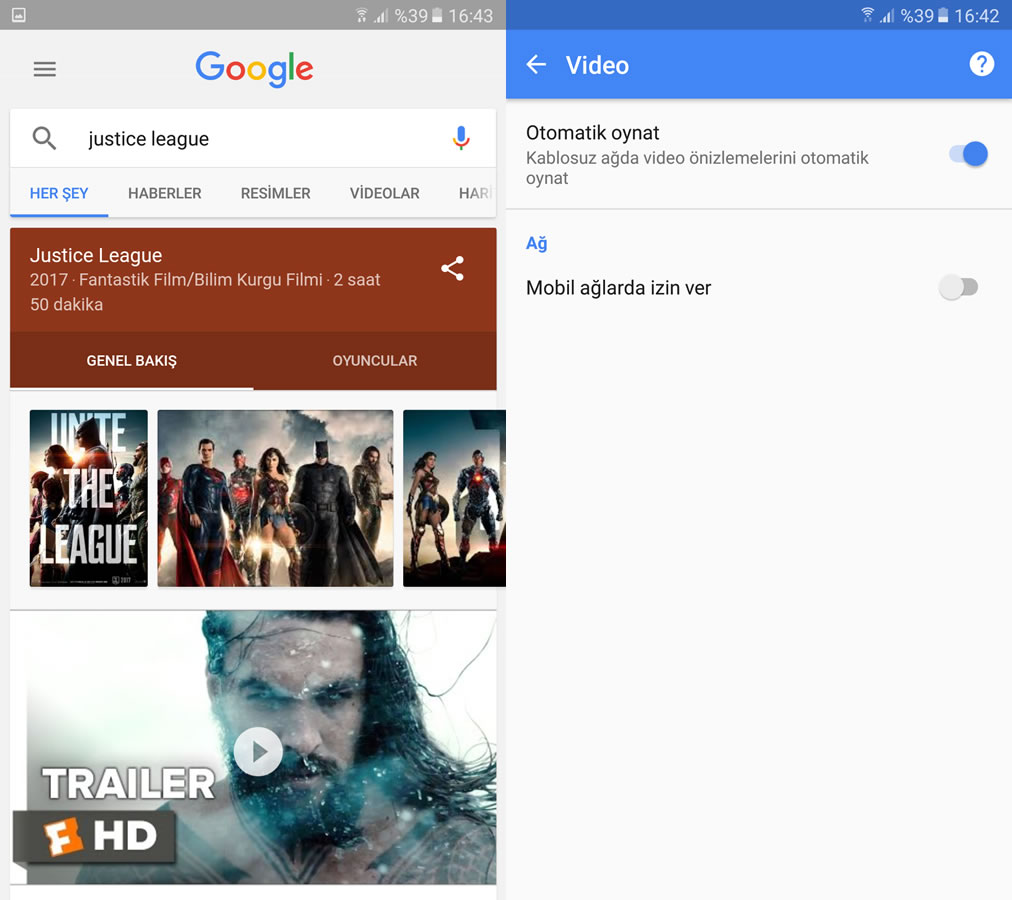1012x900 pixels.
Task: Play the Justice League trailer video
Action: coord(258,752)
